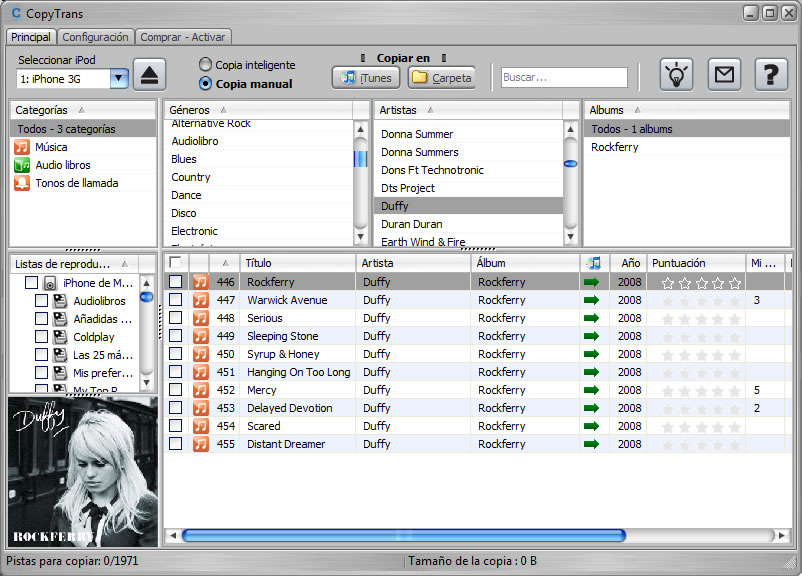Click green arrow for Mercy track
This screenshot has height=576, width=802.
[x=591, y=390]
